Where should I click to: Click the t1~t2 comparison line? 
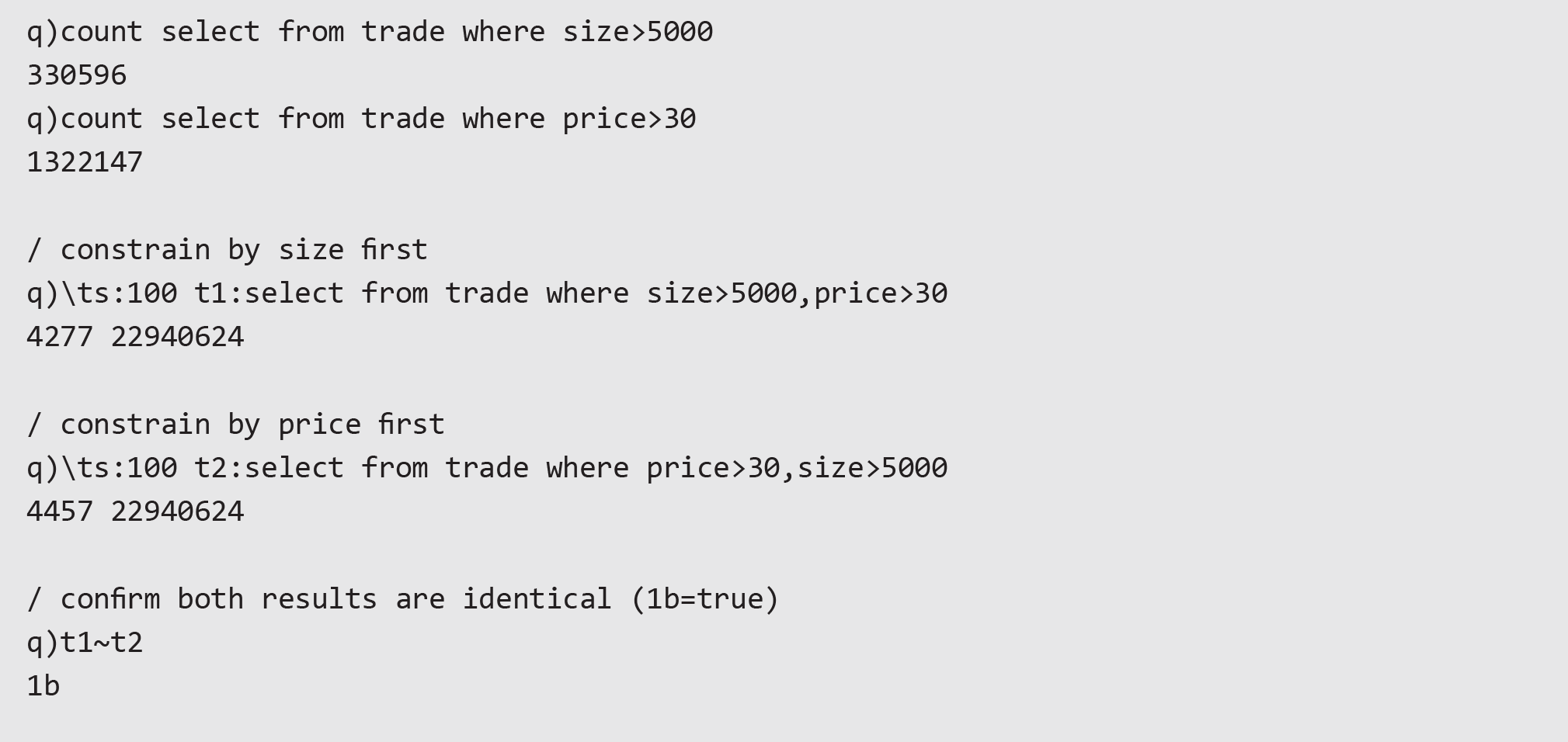[85, 643]
